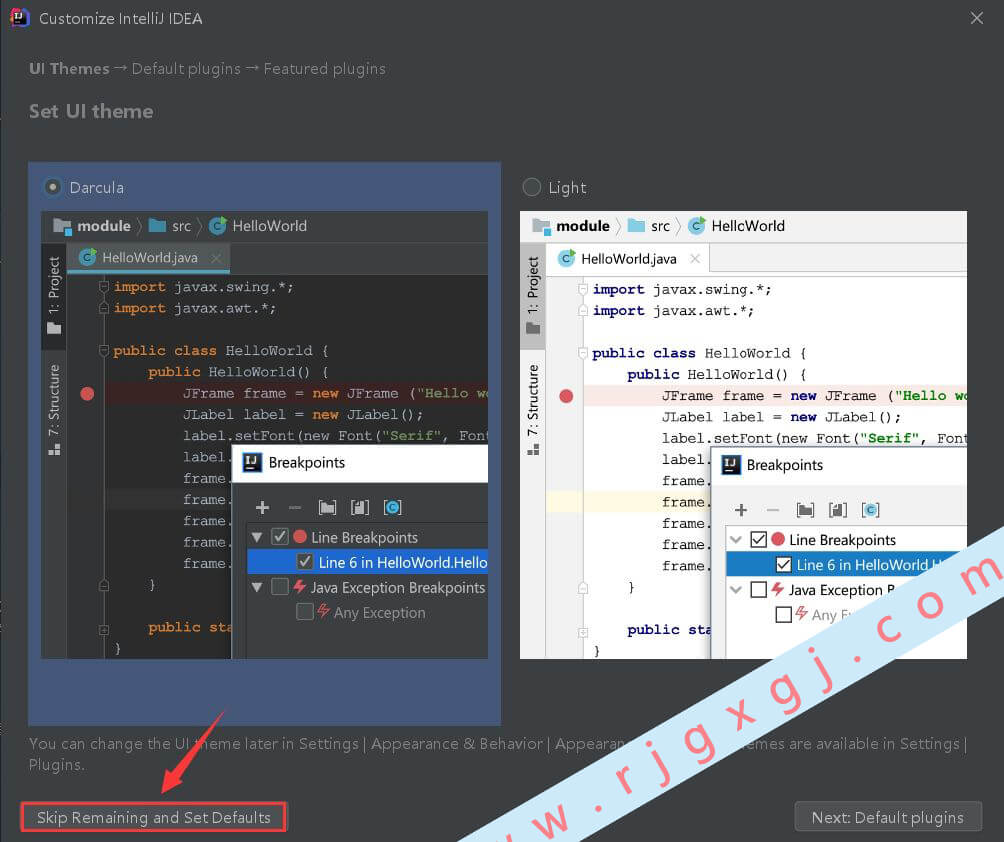Click the Darcula preview thumbnail image
The height and width of the screenshot is (842, 1004).
[264, 435]
